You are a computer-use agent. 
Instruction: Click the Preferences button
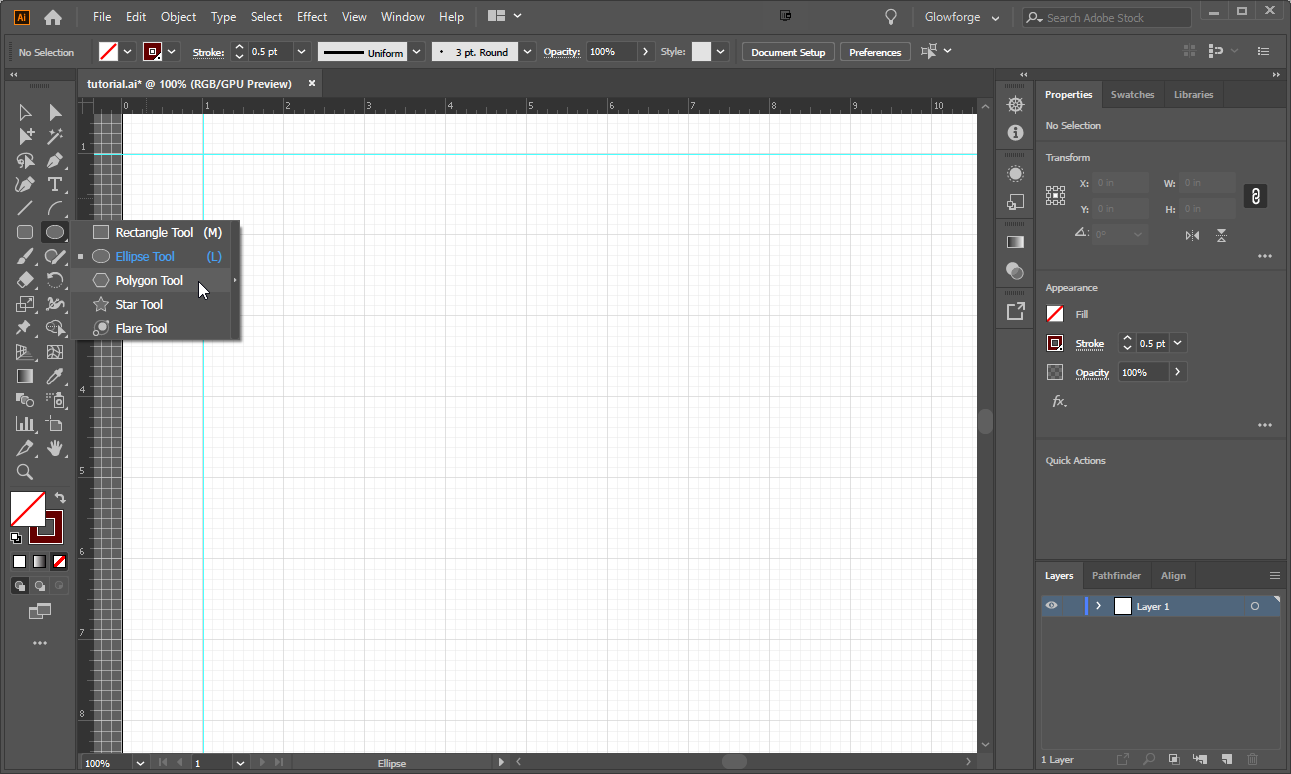point(875,52)
